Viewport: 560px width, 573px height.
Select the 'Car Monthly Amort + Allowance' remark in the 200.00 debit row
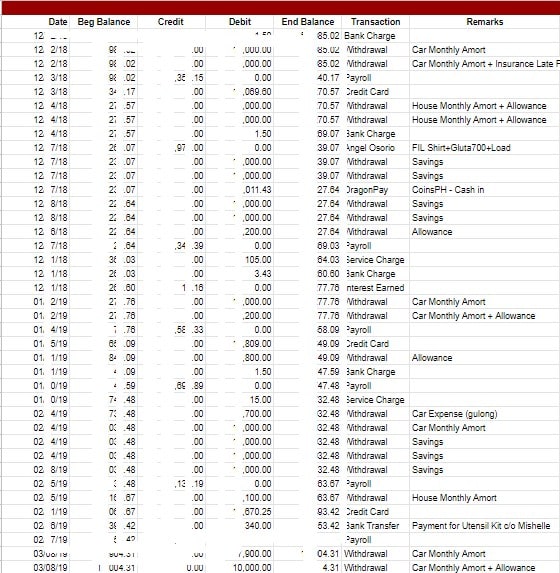[485, 316]
